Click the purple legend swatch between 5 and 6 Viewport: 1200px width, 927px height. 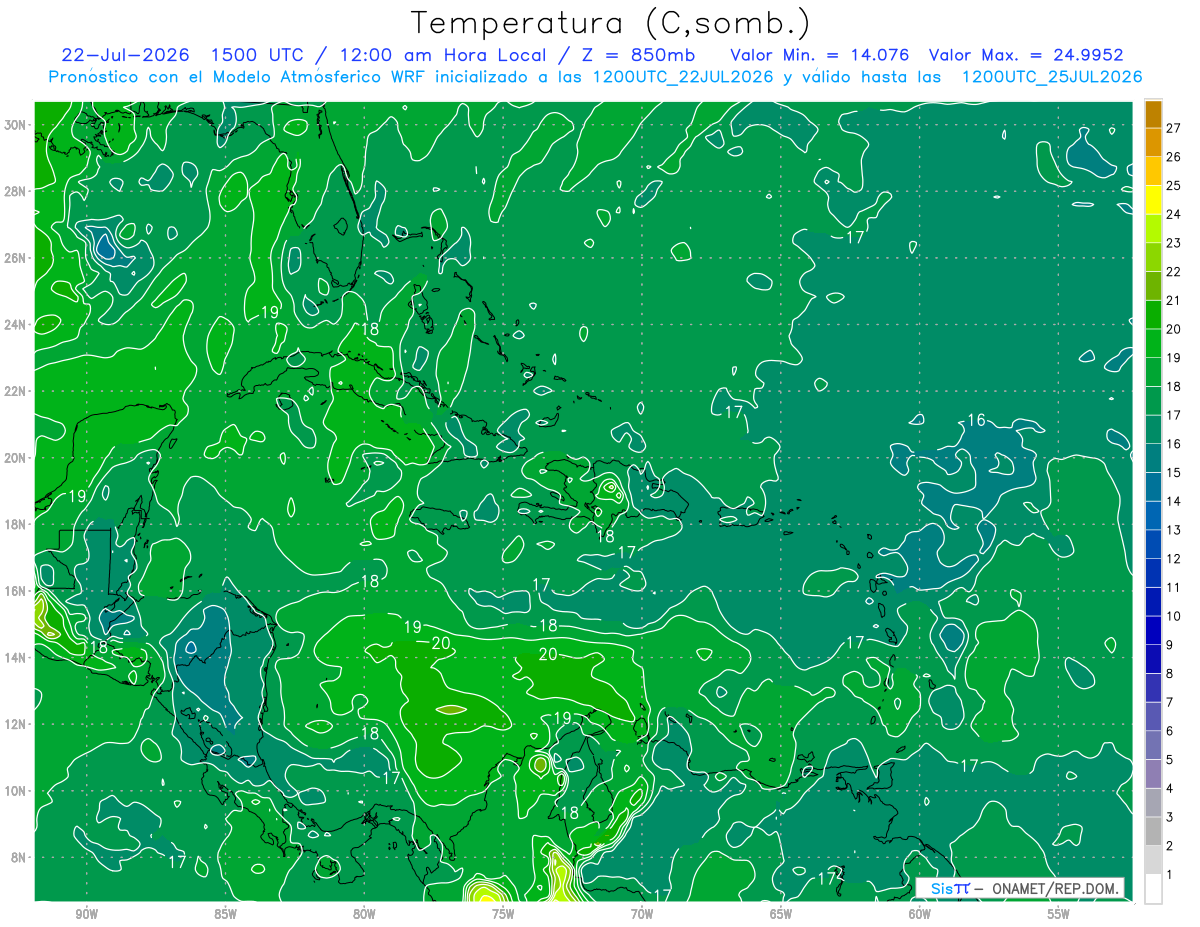tap(1153, 745)
